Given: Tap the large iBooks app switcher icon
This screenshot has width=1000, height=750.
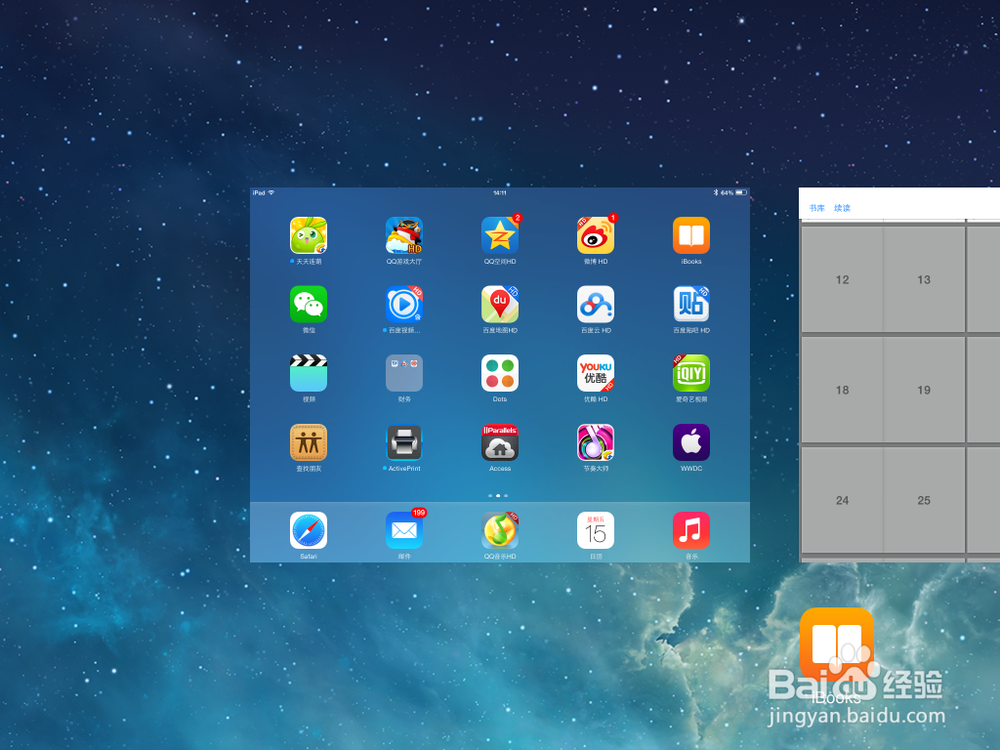Looking at the screenshot, I should pos(837,644).
